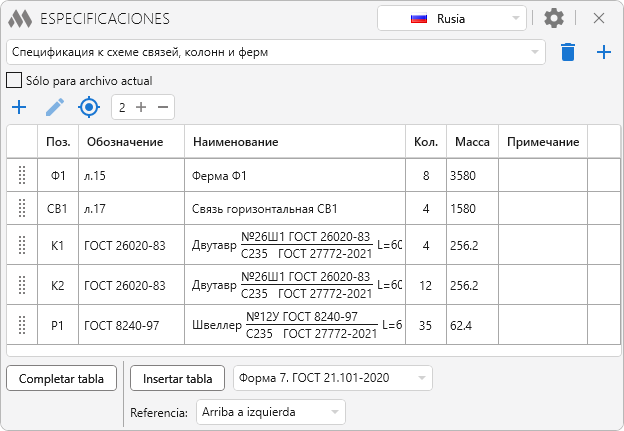624x431 pixels.
Task: Delete the selected specification with trash icon
Action: (x=568, y=52)
